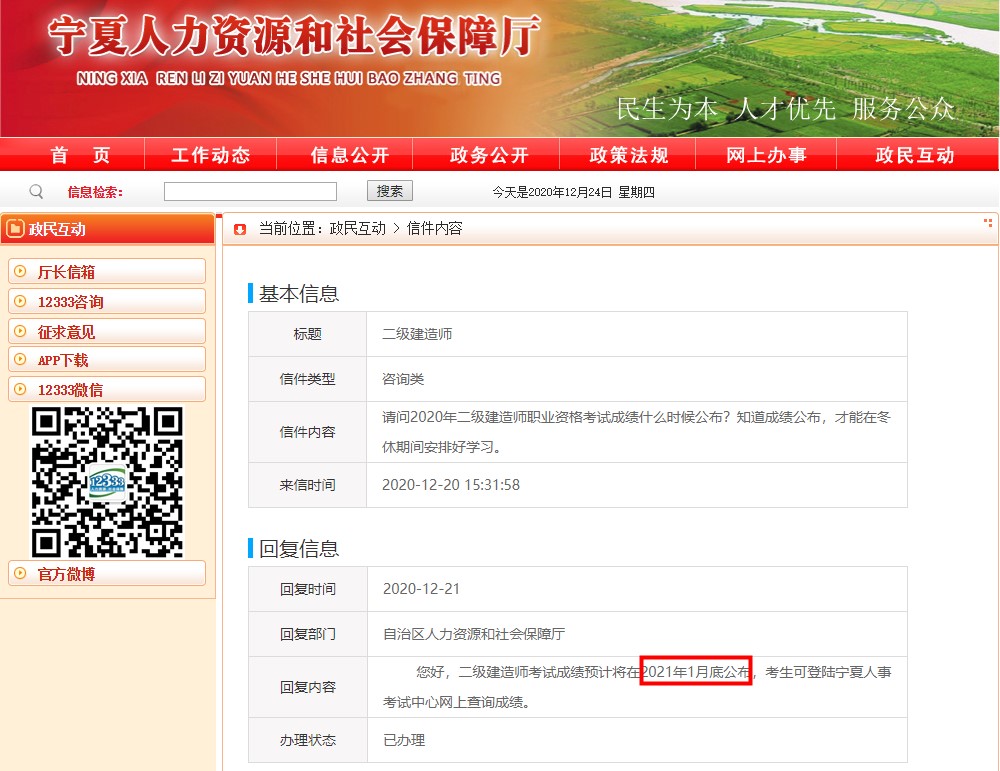1000x771 pixels.
Task: Click into the 信息检索 search field
Action: [x=250, y=192]
